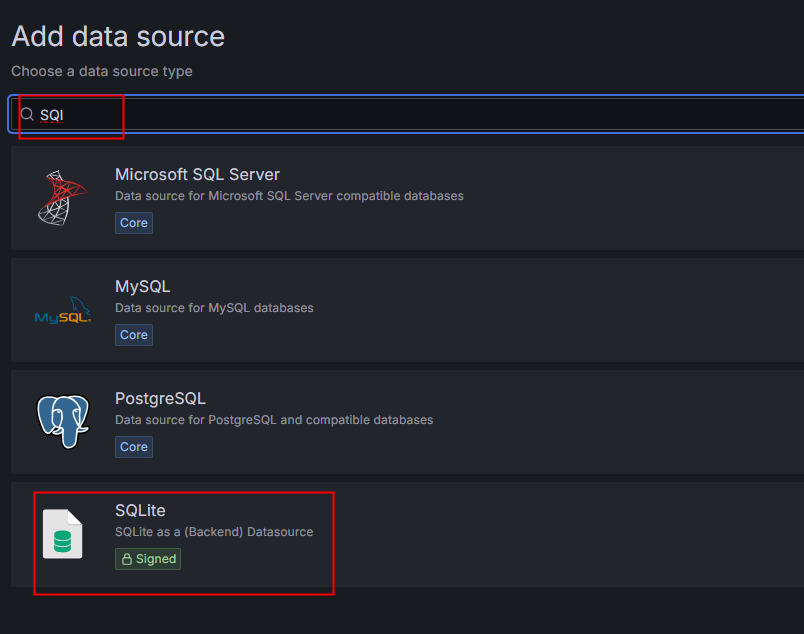Viewport: 804px width, 634px height.
Task: Open the SQLite data source title
Action: pyautogui.click(x=140, y=510)
